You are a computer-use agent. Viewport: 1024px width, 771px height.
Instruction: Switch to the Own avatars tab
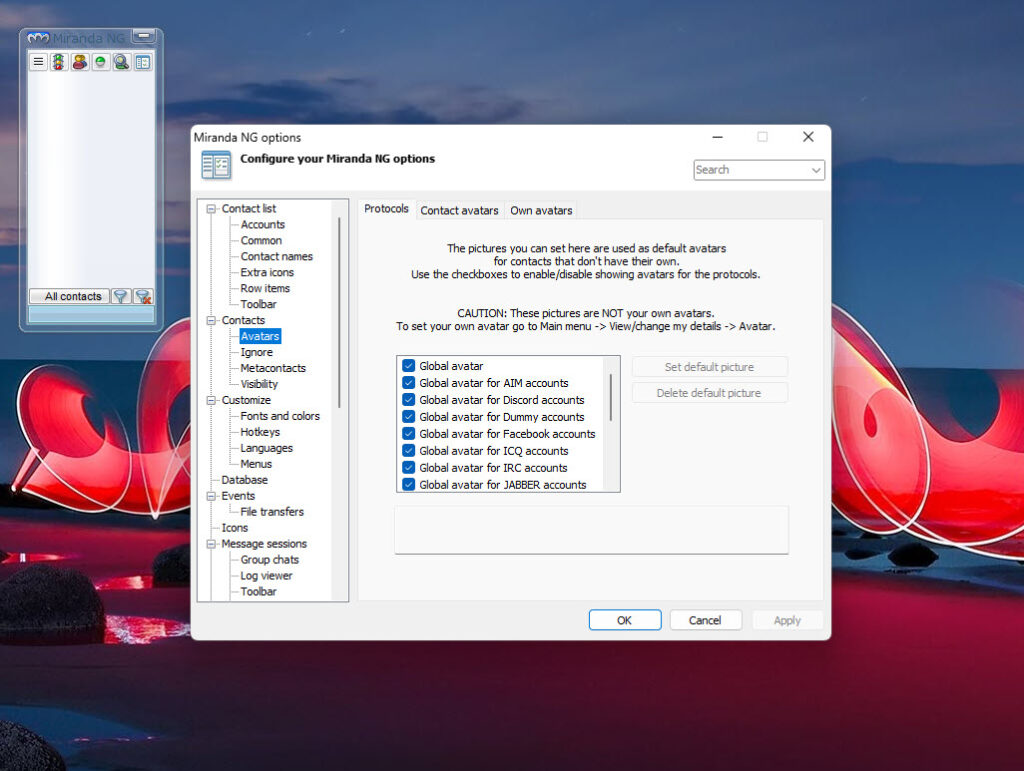coord(541,211)
